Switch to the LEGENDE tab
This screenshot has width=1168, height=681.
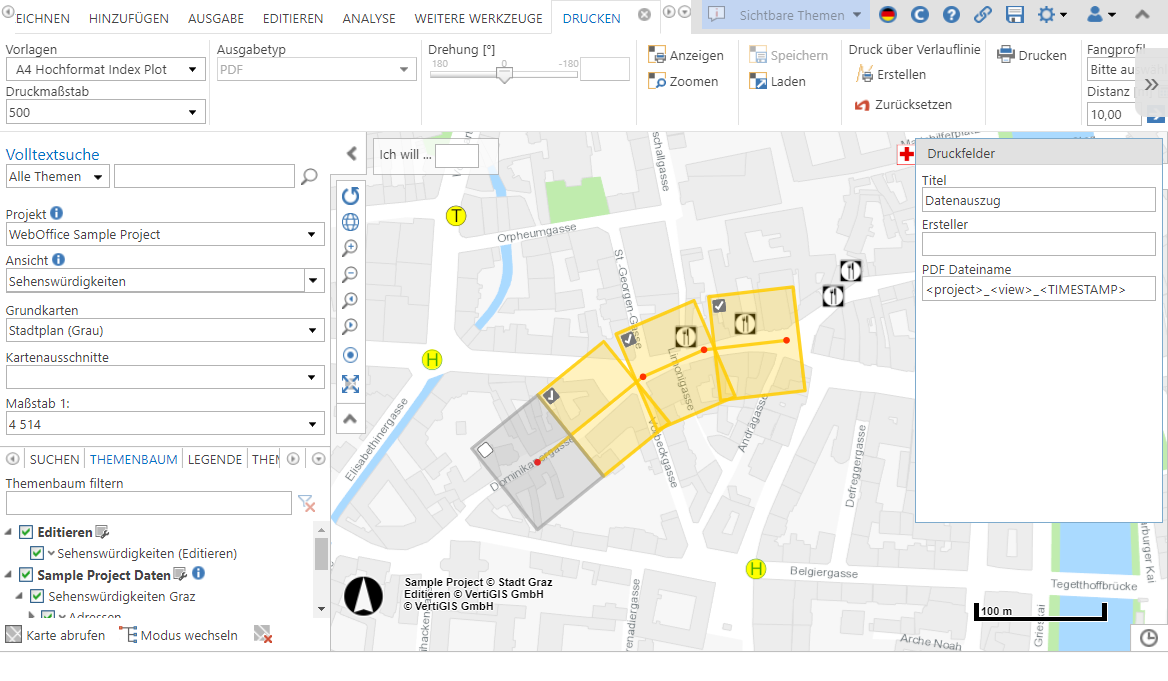point(215,458)
